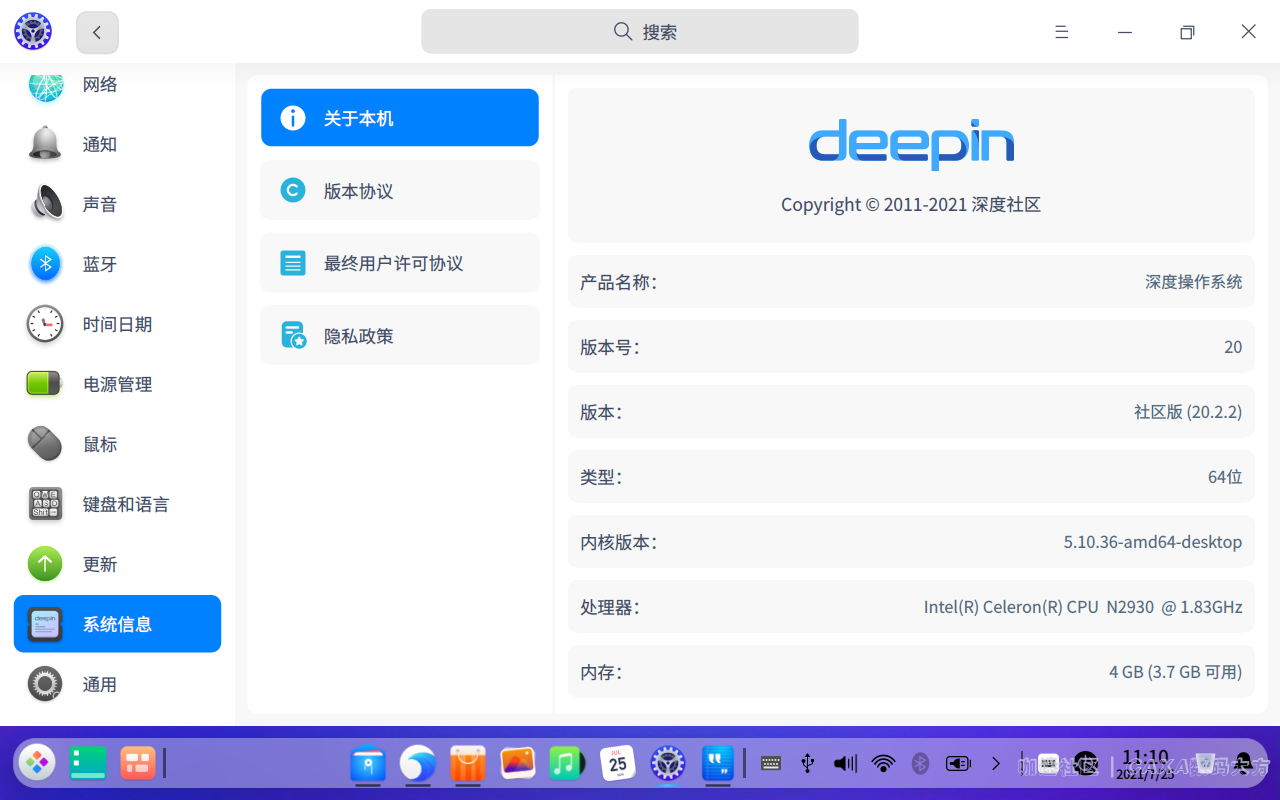Open the onscreen keyboard tray icon
Image resolution: width=1280 pixels, height=800 pixels.
tap(770, 764)
